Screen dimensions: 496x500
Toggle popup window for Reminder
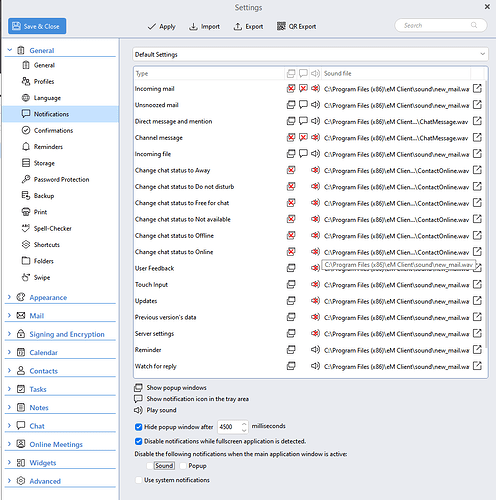(x=291, y=350)
